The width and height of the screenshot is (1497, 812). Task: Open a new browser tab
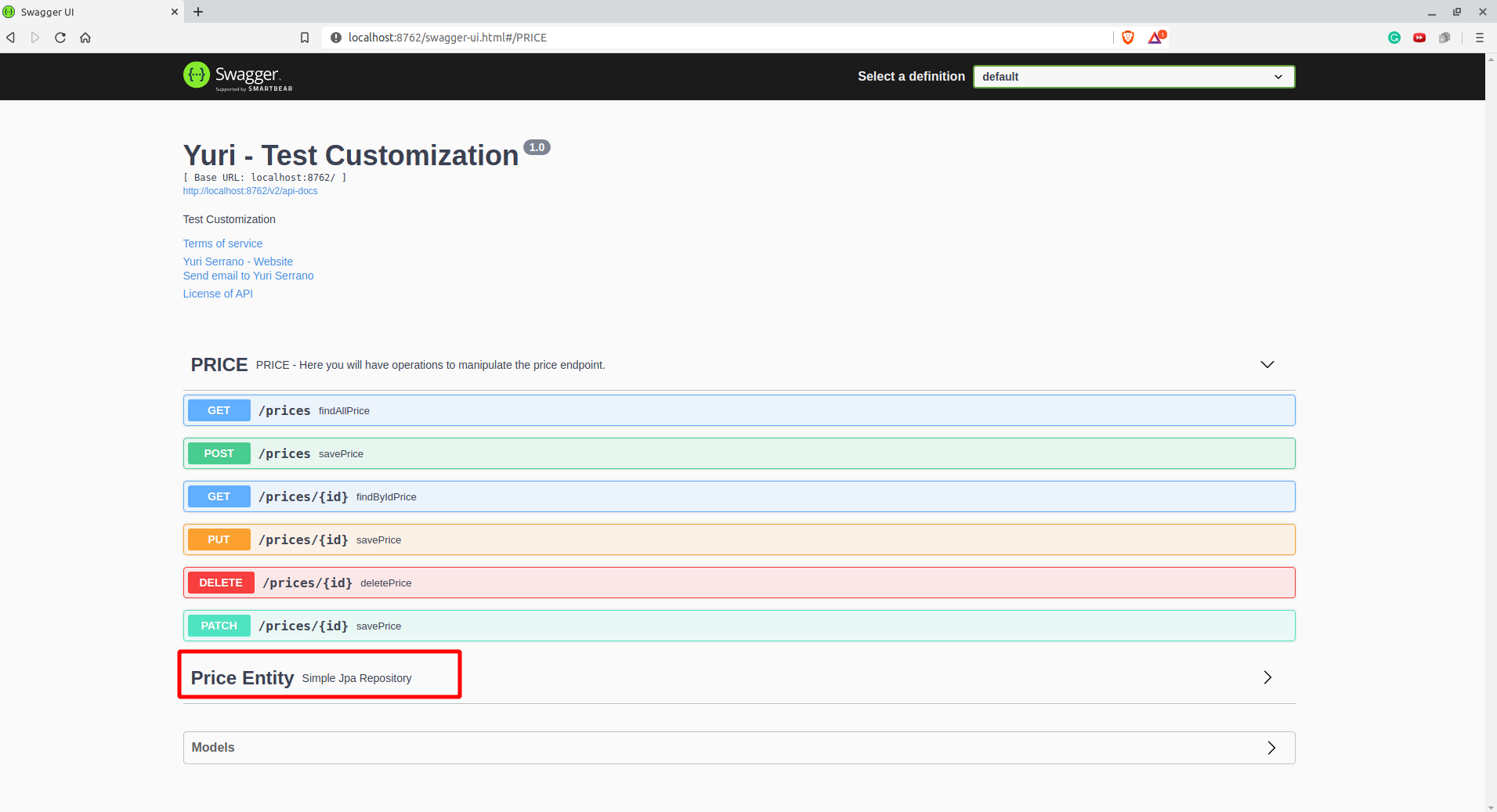[x=198, y=12]
